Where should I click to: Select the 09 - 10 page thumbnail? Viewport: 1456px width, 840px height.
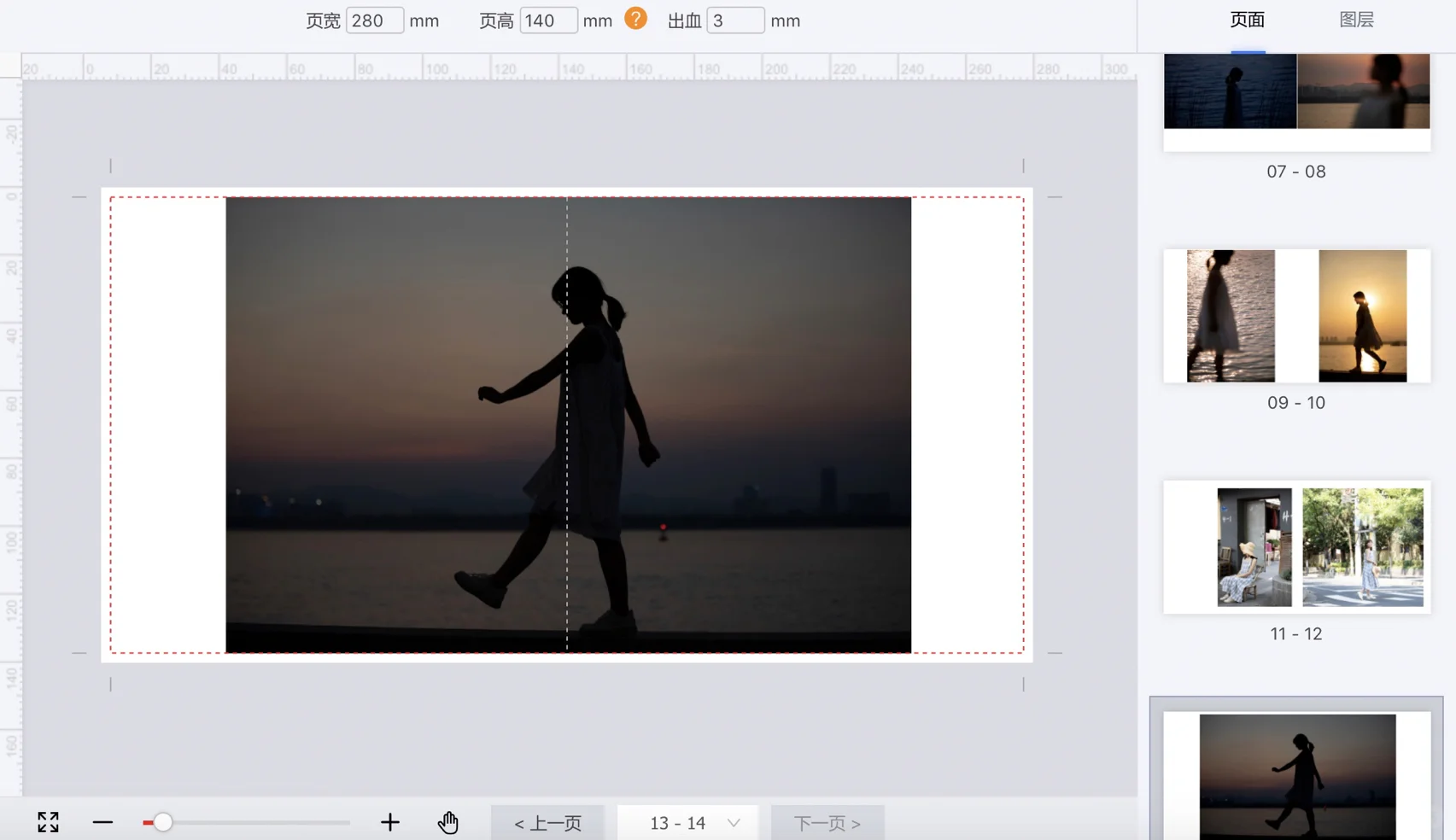click(x=1296, y=316)
